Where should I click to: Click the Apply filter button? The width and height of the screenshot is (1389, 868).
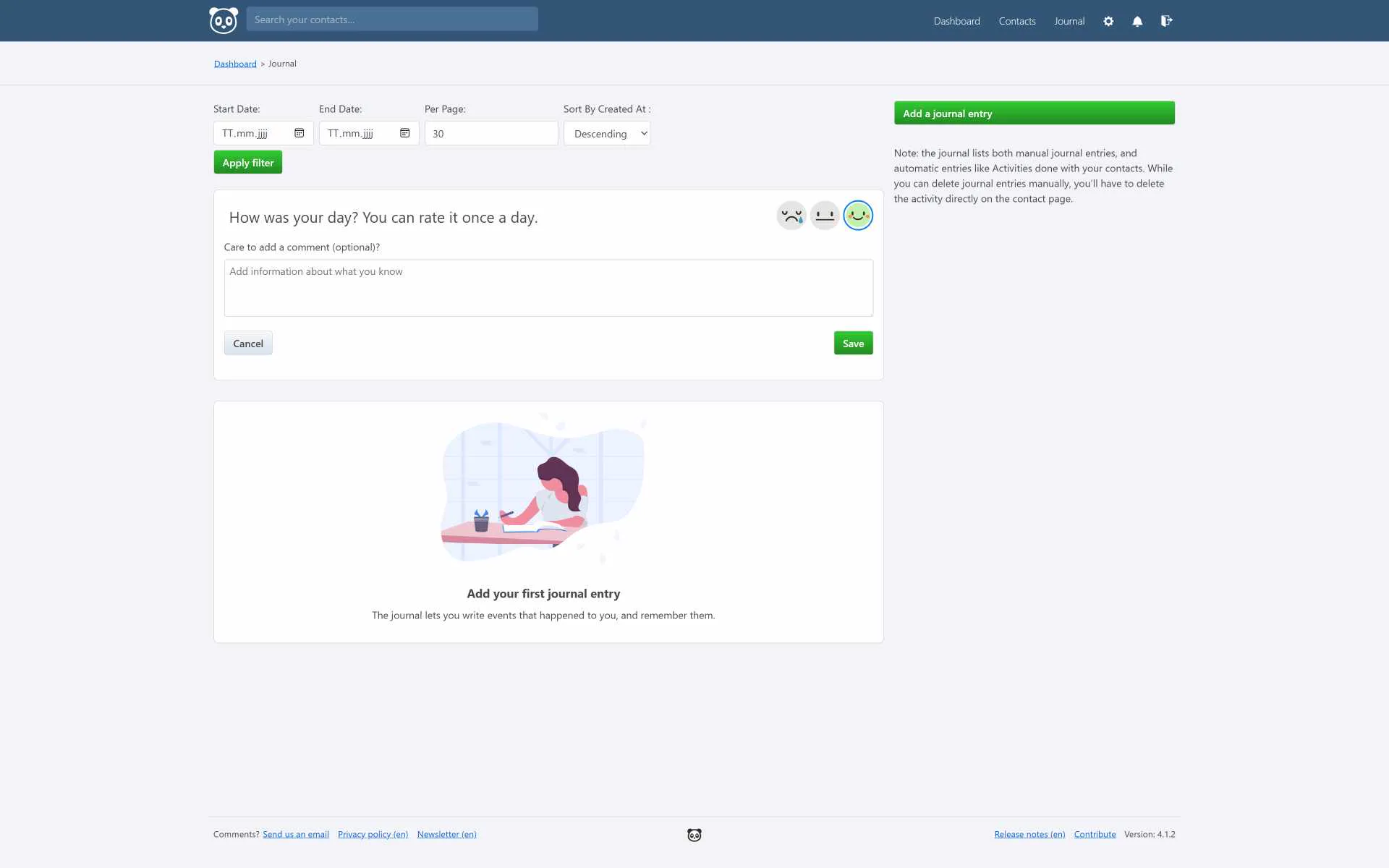pos(248,163)
